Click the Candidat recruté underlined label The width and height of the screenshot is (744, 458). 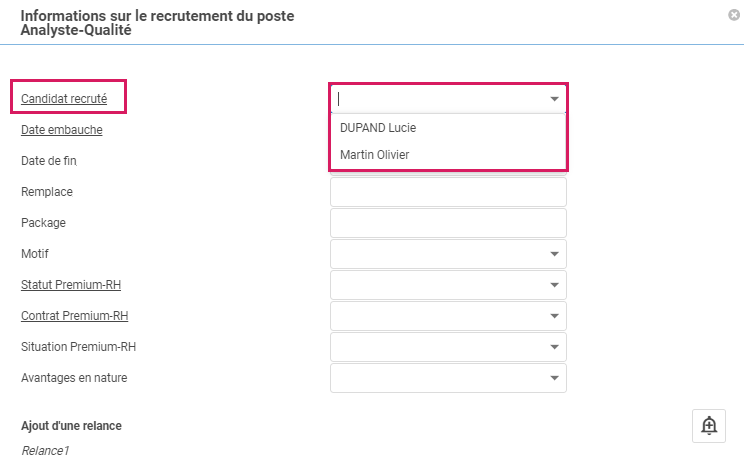[x=64, y=99]
